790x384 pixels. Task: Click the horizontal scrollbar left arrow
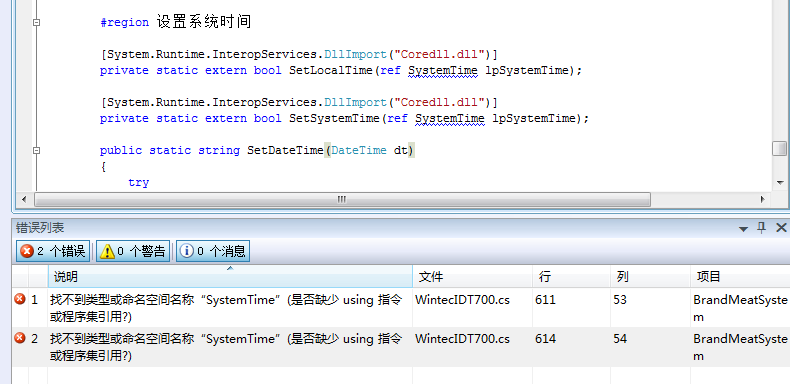[x=24, y=200]
